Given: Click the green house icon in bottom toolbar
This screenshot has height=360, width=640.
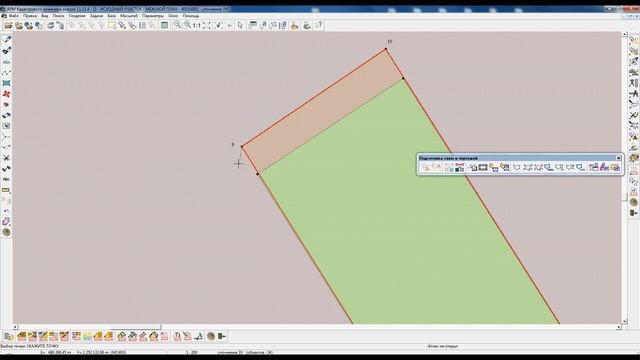Looking at the screenshot, I should (122, 336).
